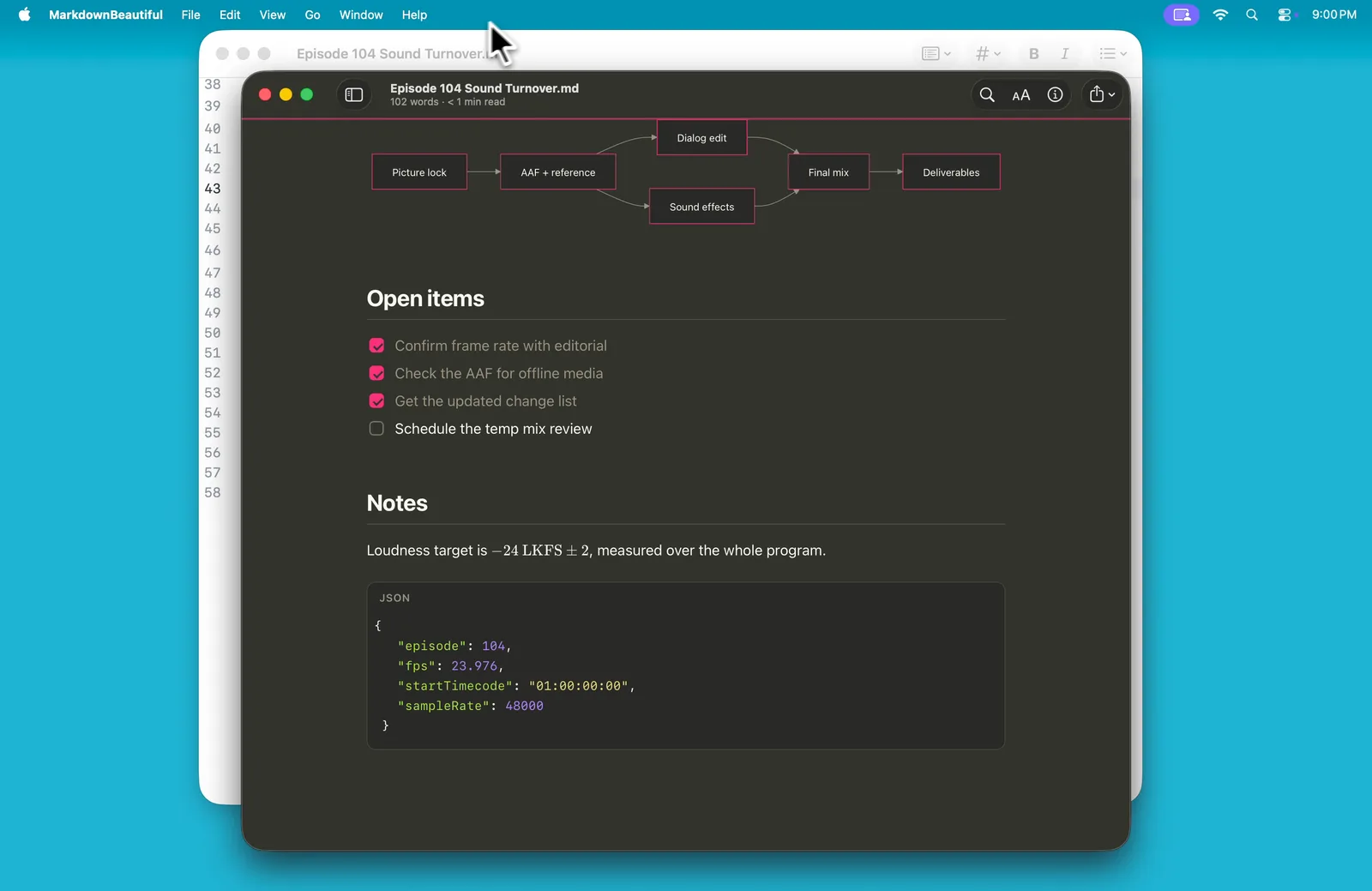Open the screen sharing status menu
The width and height of the screenshot is (1372, 891).
1182,15
